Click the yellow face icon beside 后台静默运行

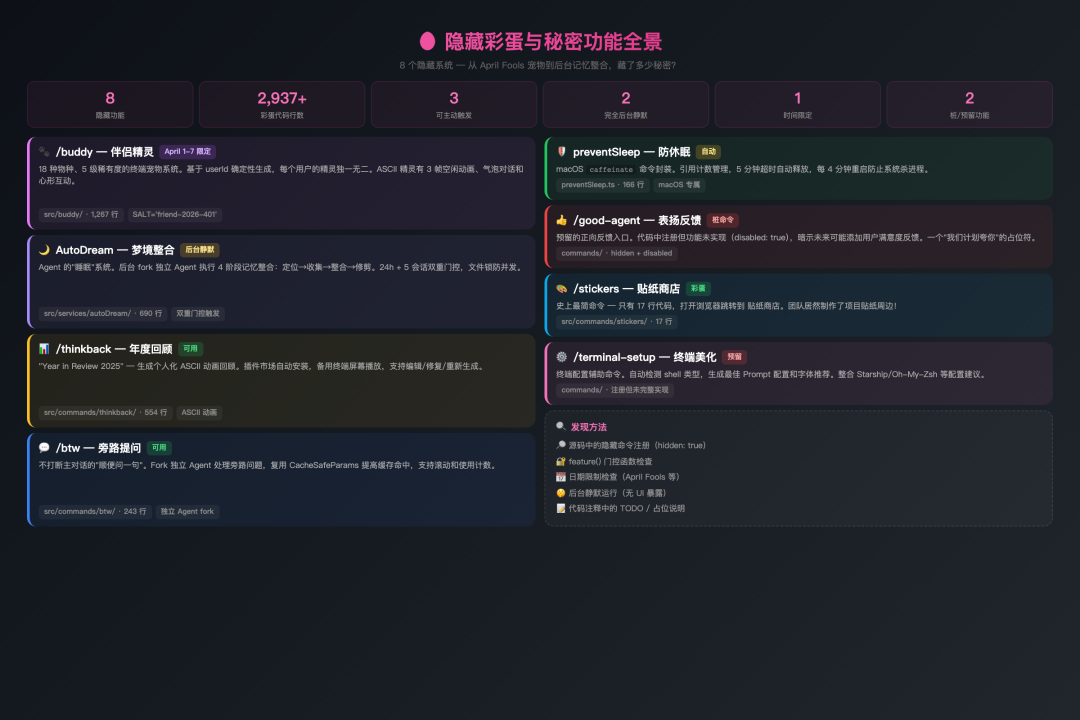(x=561, y=493)
